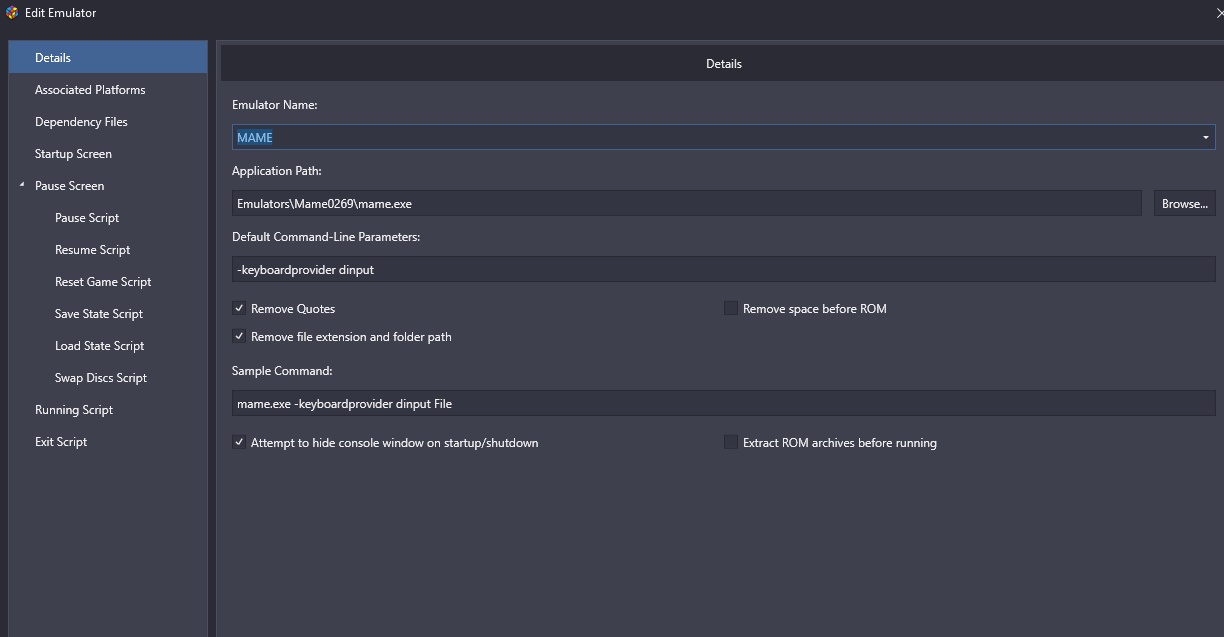1224x637 pixels.
Task: Toggle Attempt to hide console window checkbox
Action: pos(239,442)
